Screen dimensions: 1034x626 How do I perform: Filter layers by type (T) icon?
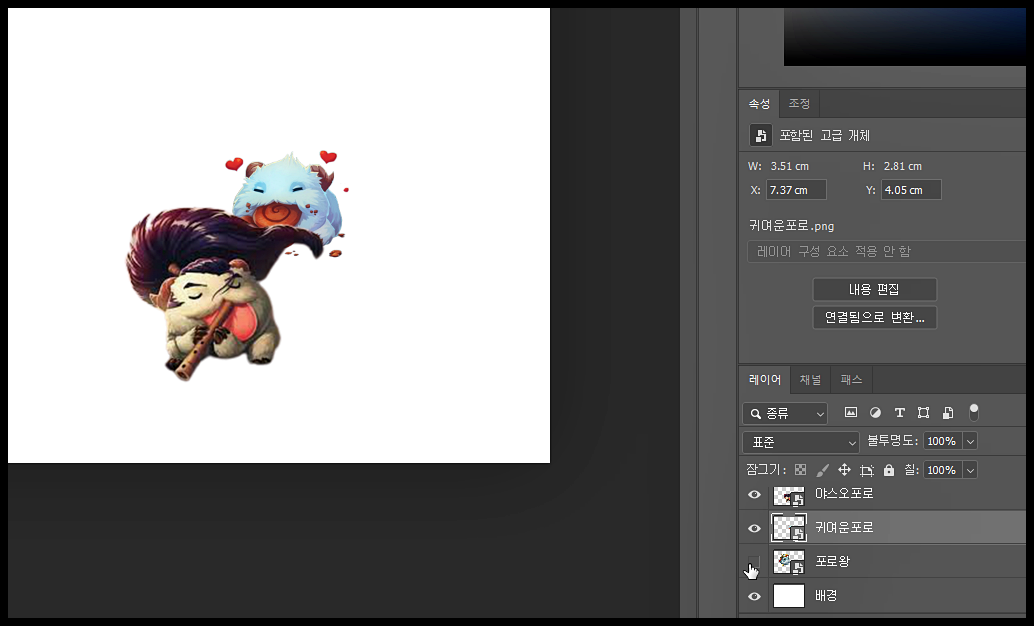(899, 413)
